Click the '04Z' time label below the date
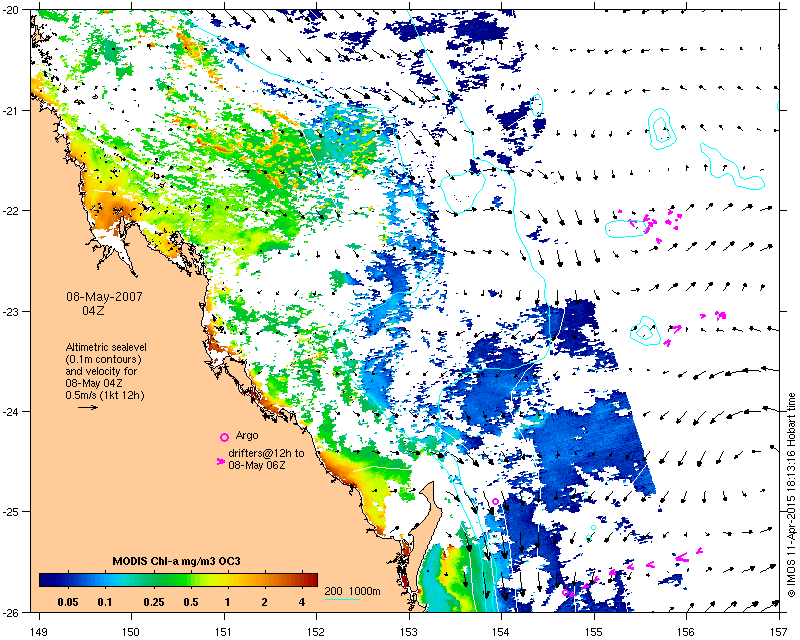 [94, 310]
